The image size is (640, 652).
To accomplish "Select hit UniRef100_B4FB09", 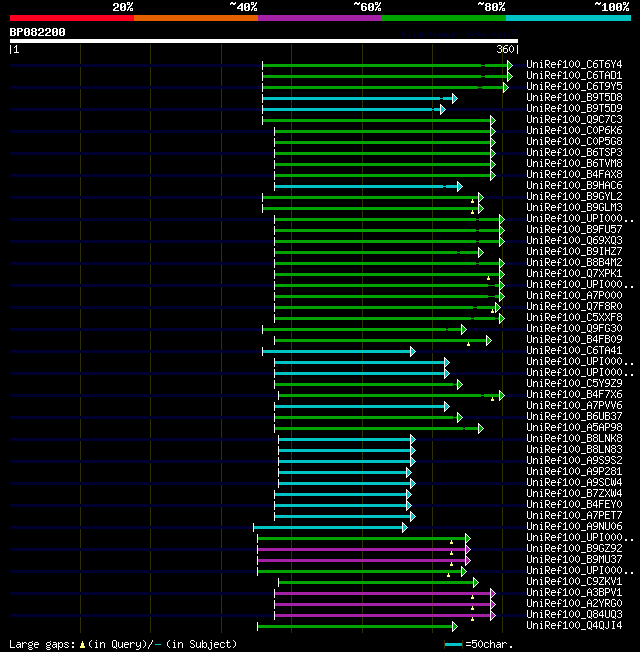I will (574, 340).
